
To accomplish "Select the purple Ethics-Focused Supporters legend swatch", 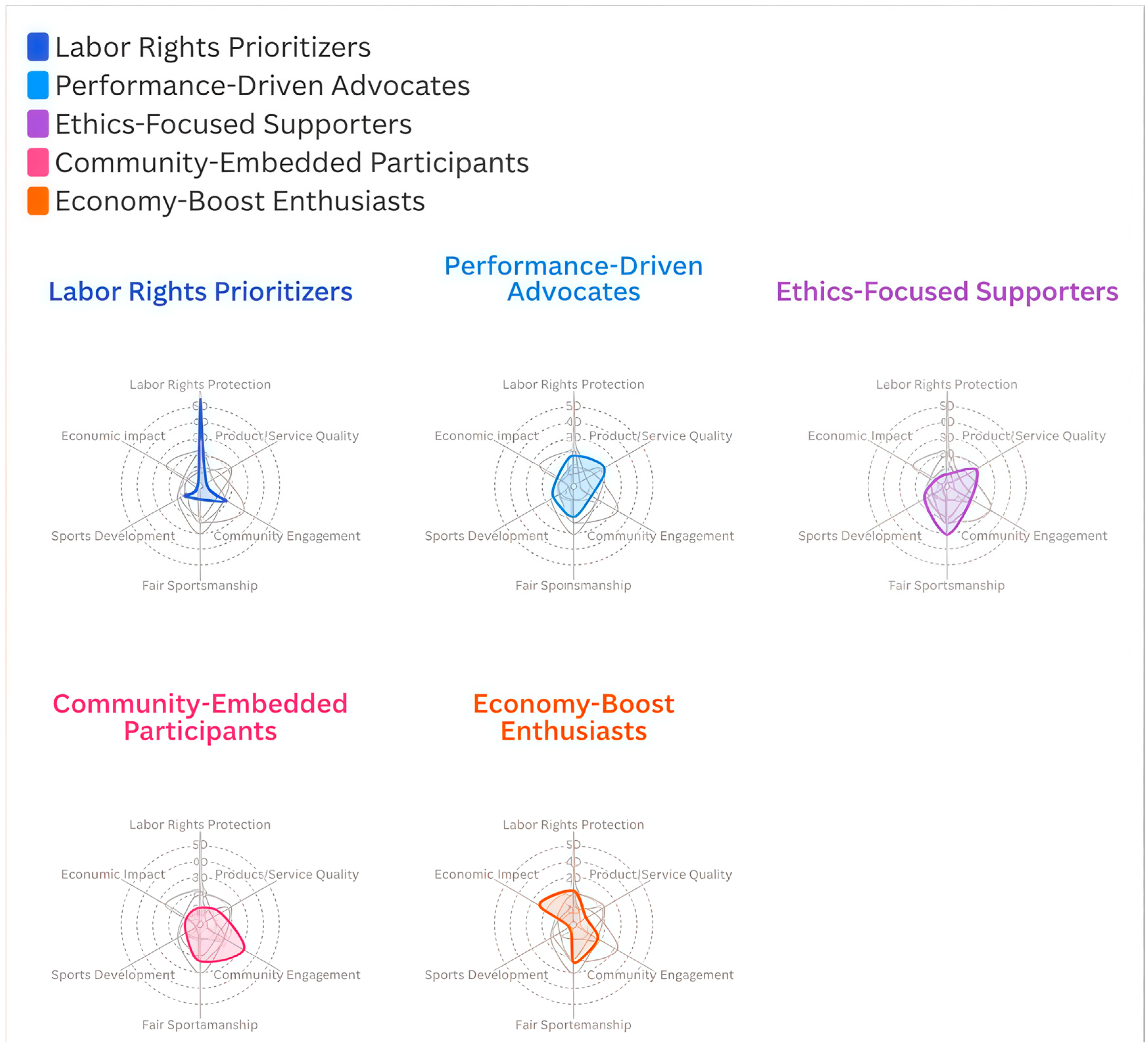I will 37,124.
